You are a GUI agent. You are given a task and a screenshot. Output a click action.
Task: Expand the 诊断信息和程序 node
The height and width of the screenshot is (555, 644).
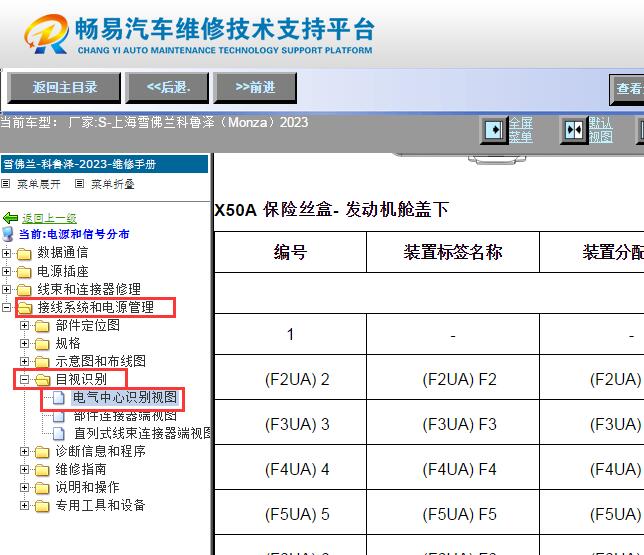coord(24,451)
